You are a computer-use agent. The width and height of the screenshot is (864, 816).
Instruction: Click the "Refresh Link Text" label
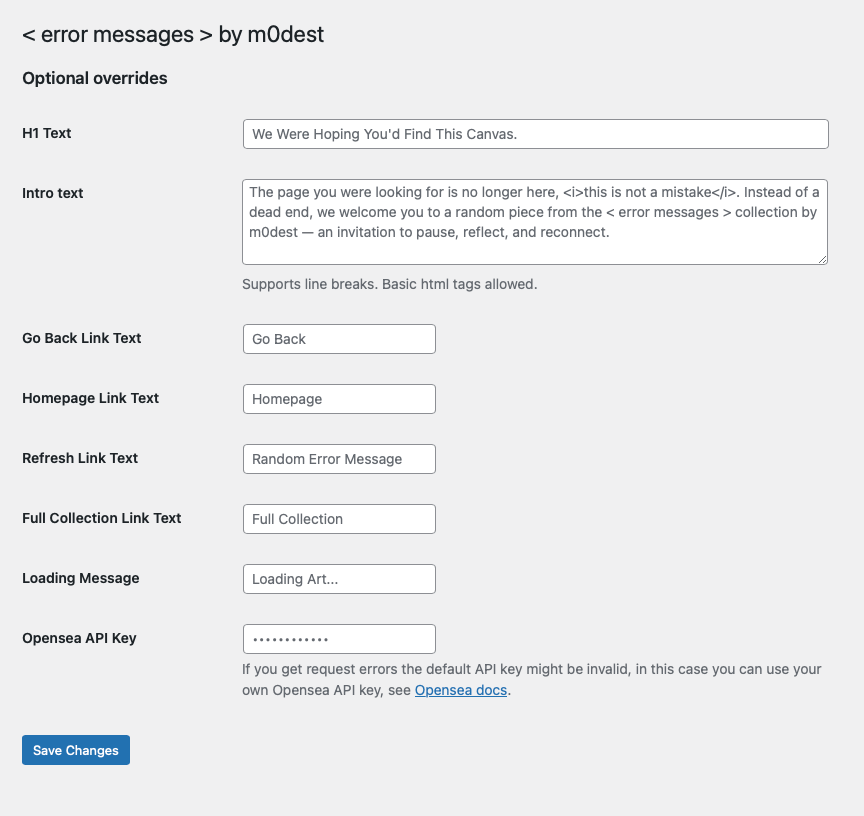[x=80, y=458]
